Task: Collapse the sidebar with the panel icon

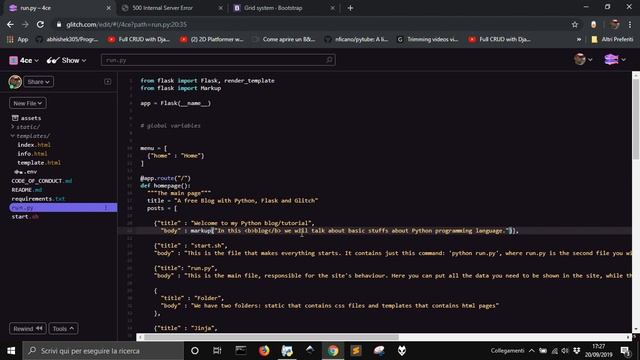Action: click(x=107, y=82)
